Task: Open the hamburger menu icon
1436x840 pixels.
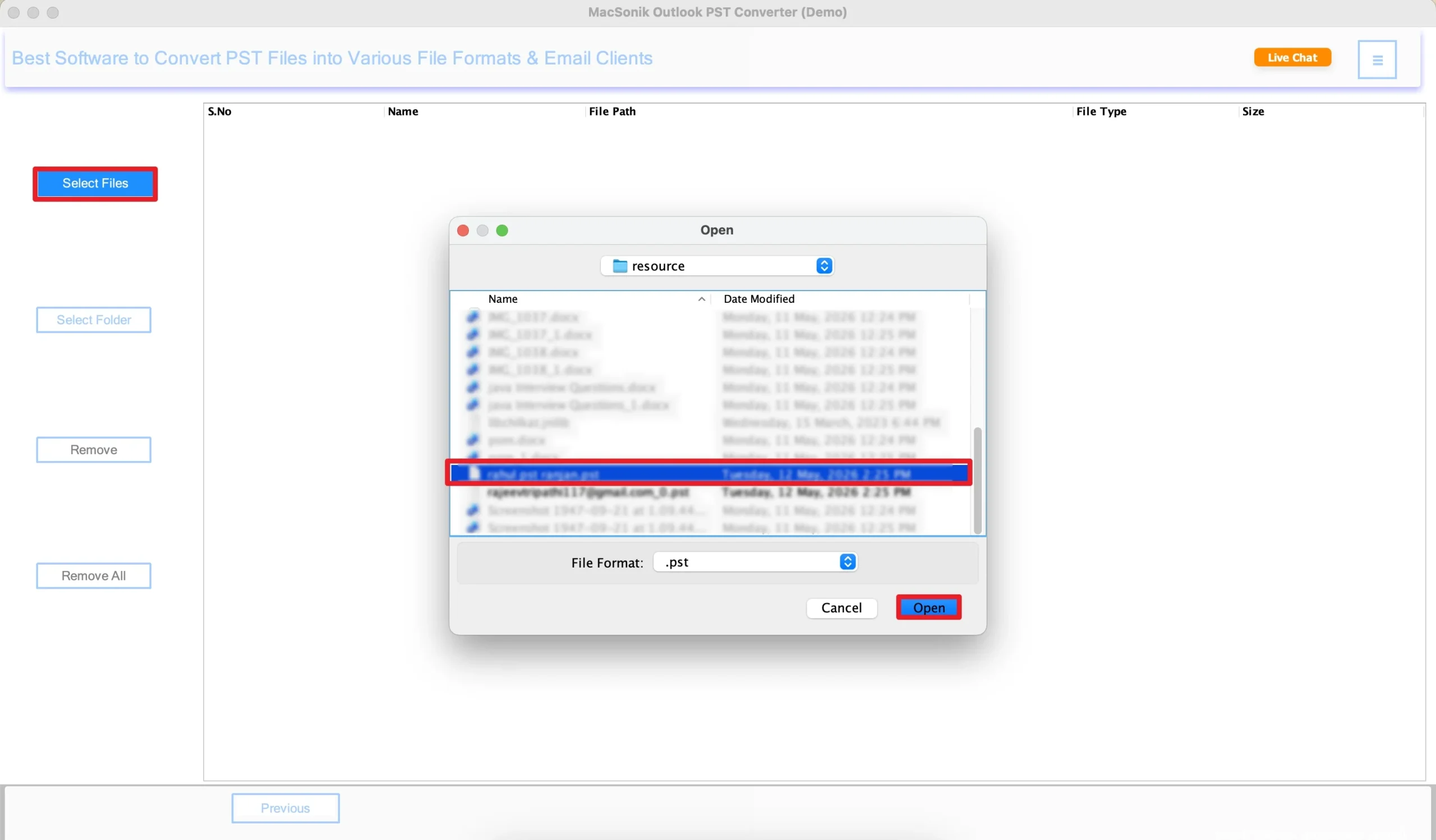Action: [x=1377, y=59]
